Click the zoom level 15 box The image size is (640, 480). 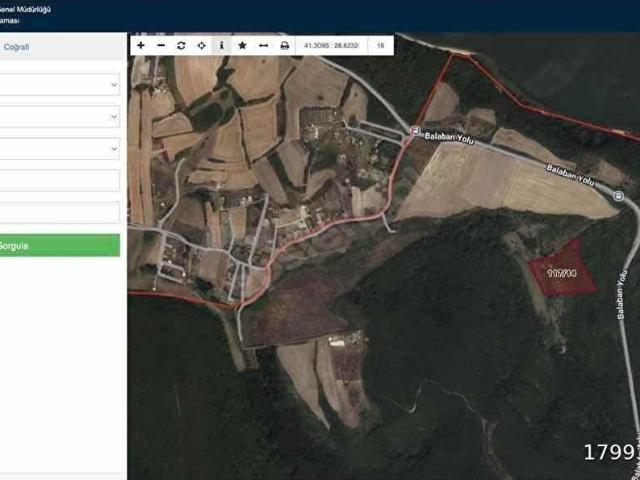[380, 45]
